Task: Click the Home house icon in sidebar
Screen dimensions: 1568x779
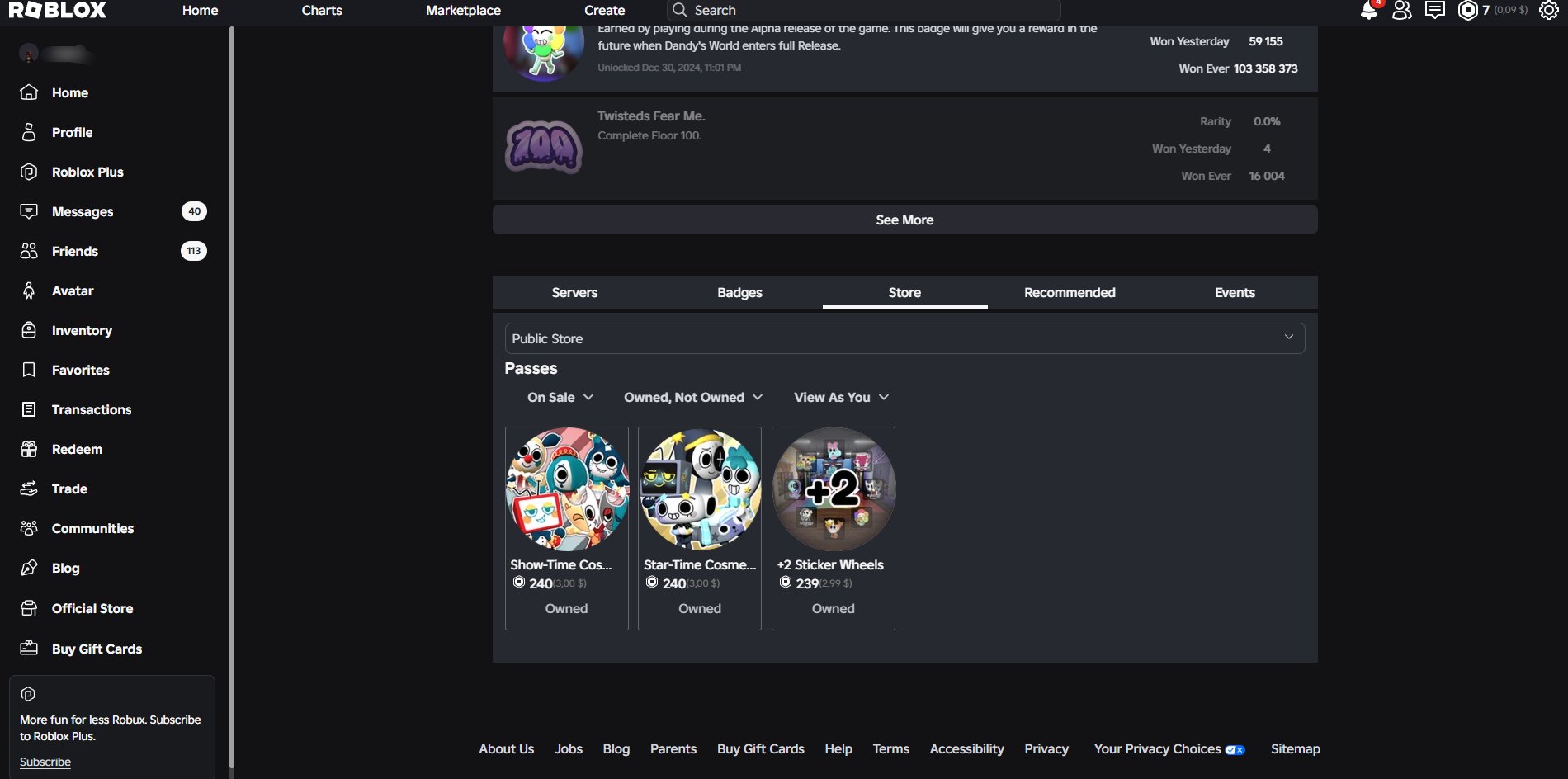Action: tap(29, 92)
